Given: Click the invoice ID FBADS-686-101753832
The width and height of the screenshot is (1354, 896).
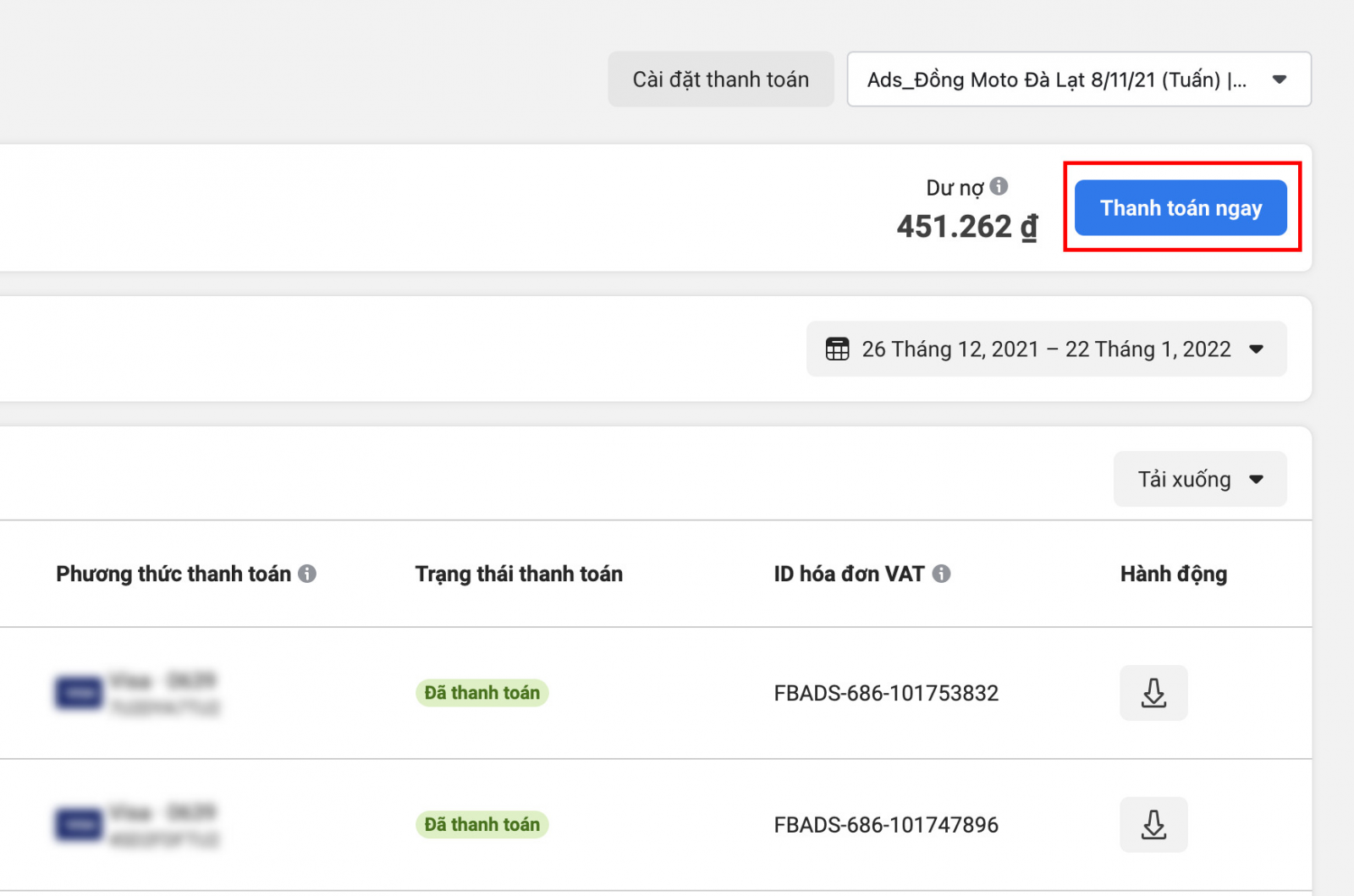Looking at the screenshot, I should [885, 692].
